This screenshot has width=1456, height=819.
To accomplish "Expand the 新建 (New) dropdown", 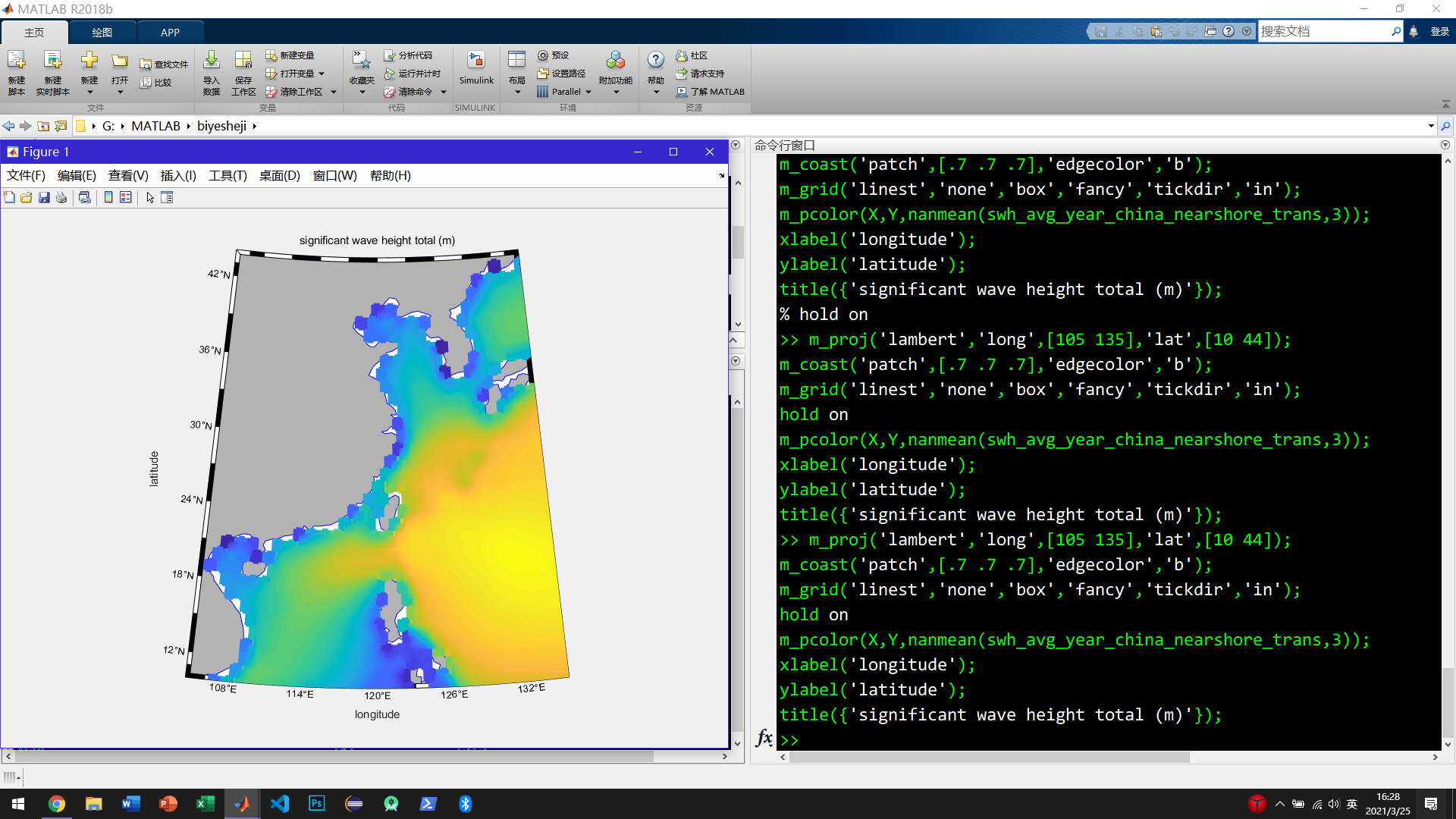I will [x=89, y=91].
